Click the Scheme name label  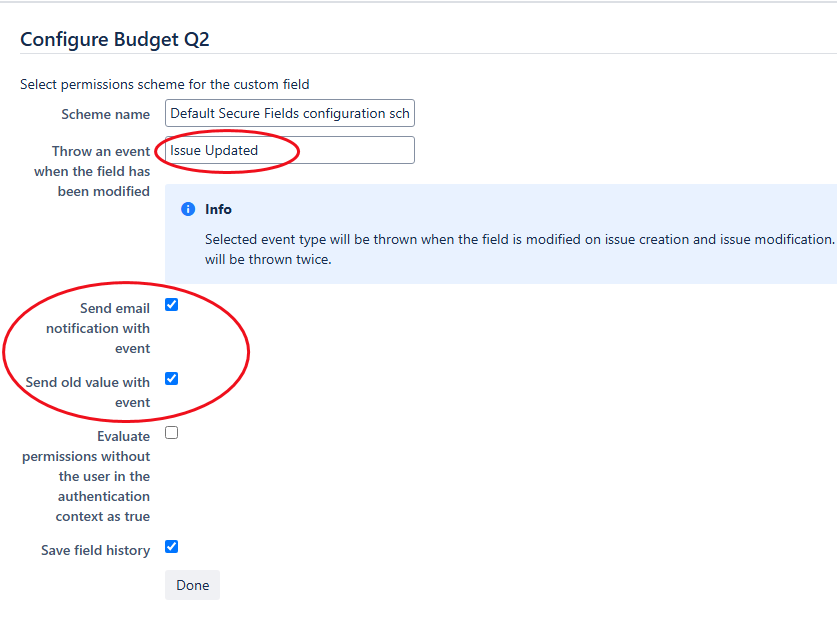click(x=105, y=115)
